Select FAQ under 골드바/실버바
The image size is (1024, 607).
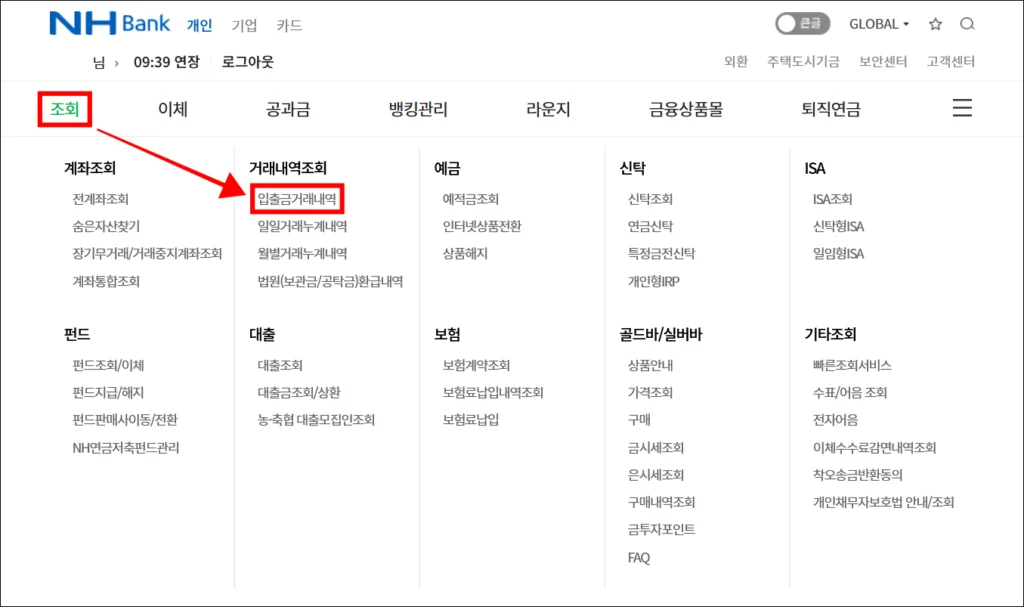(638, 558)
